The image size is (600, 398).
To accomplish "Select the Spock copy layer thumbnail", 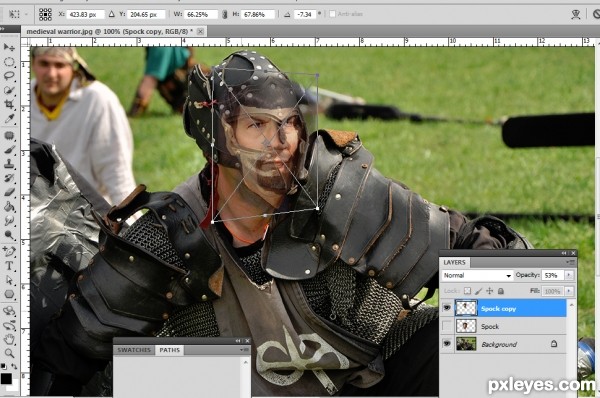I will click(466, 308).
